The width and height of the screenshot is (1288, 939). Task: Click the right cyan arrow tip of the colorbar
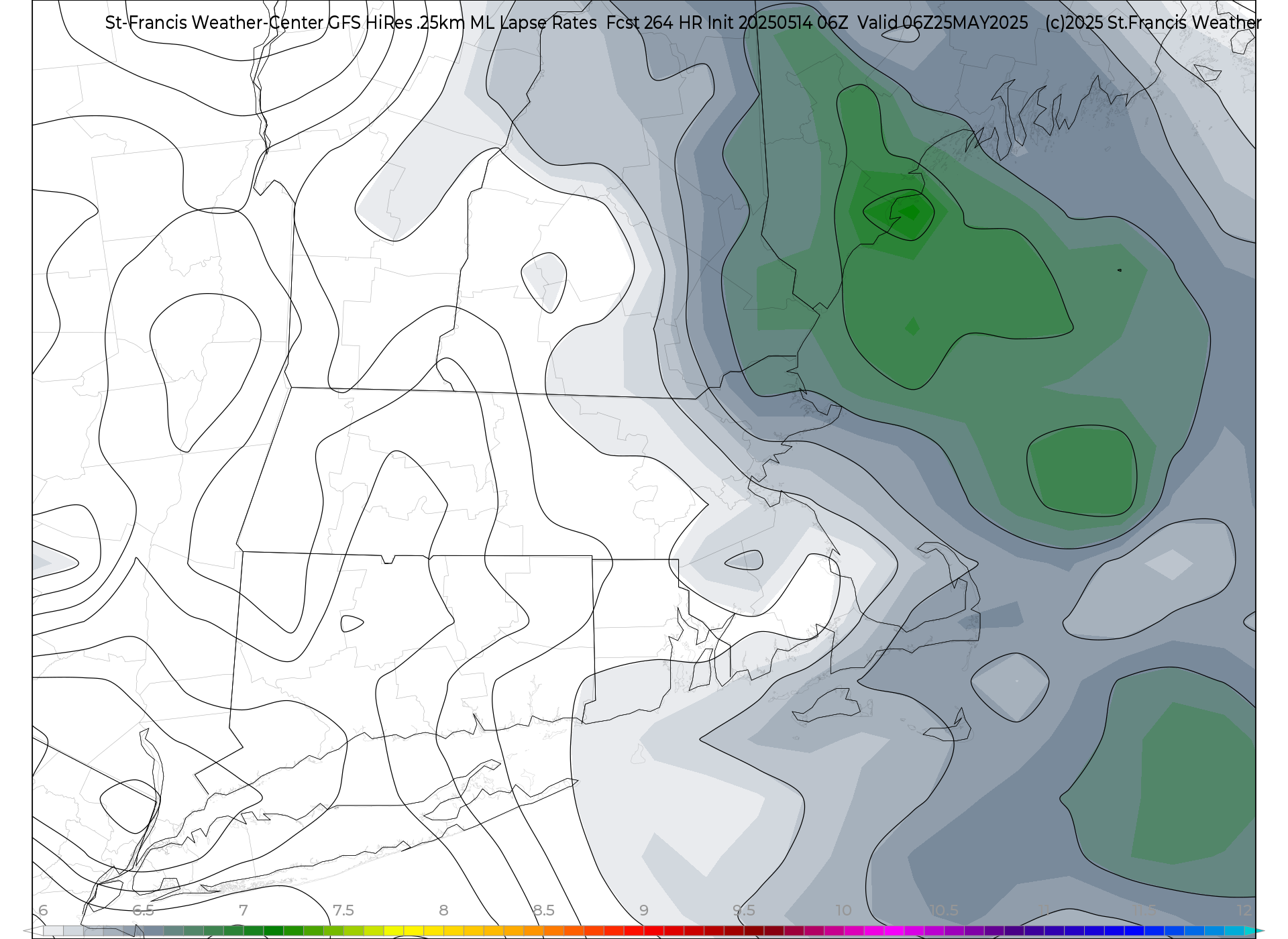point(1254,931)
